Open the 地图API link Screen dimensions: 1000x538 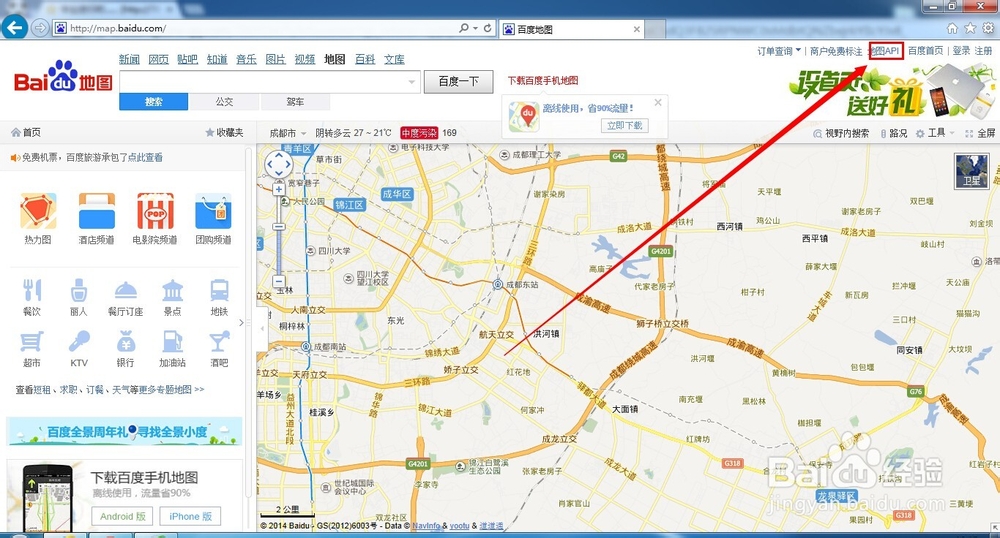(886, 51)
